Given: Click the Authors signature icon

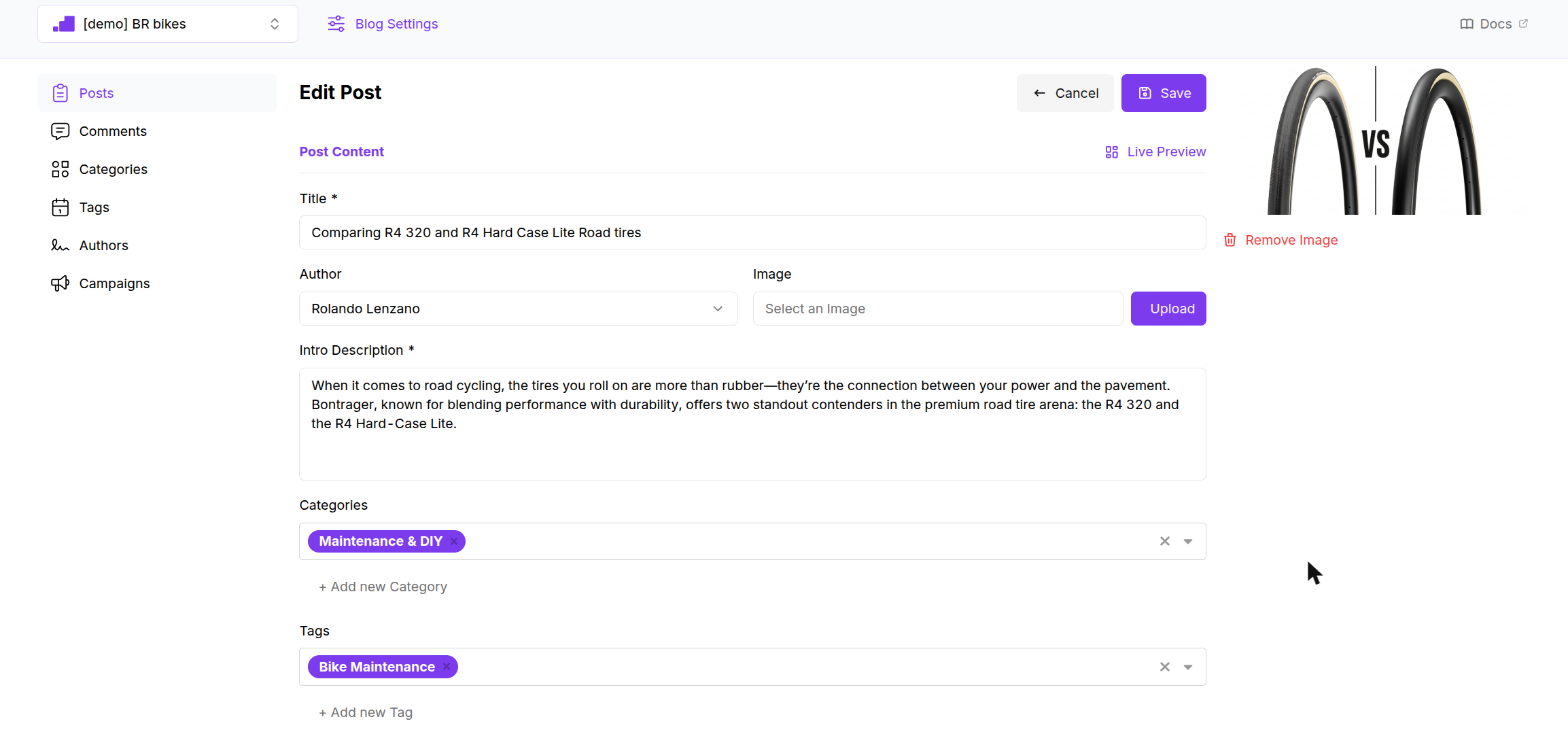Looking at the screenshot, I should [60, 245].
